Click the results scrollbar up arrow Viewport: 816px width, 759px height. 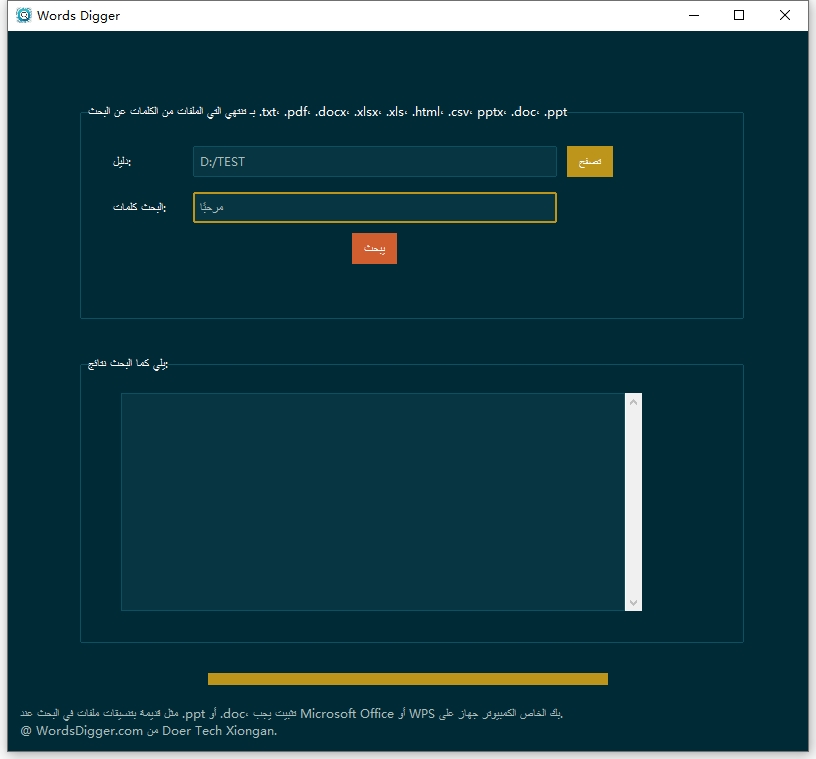click(633, 402)
